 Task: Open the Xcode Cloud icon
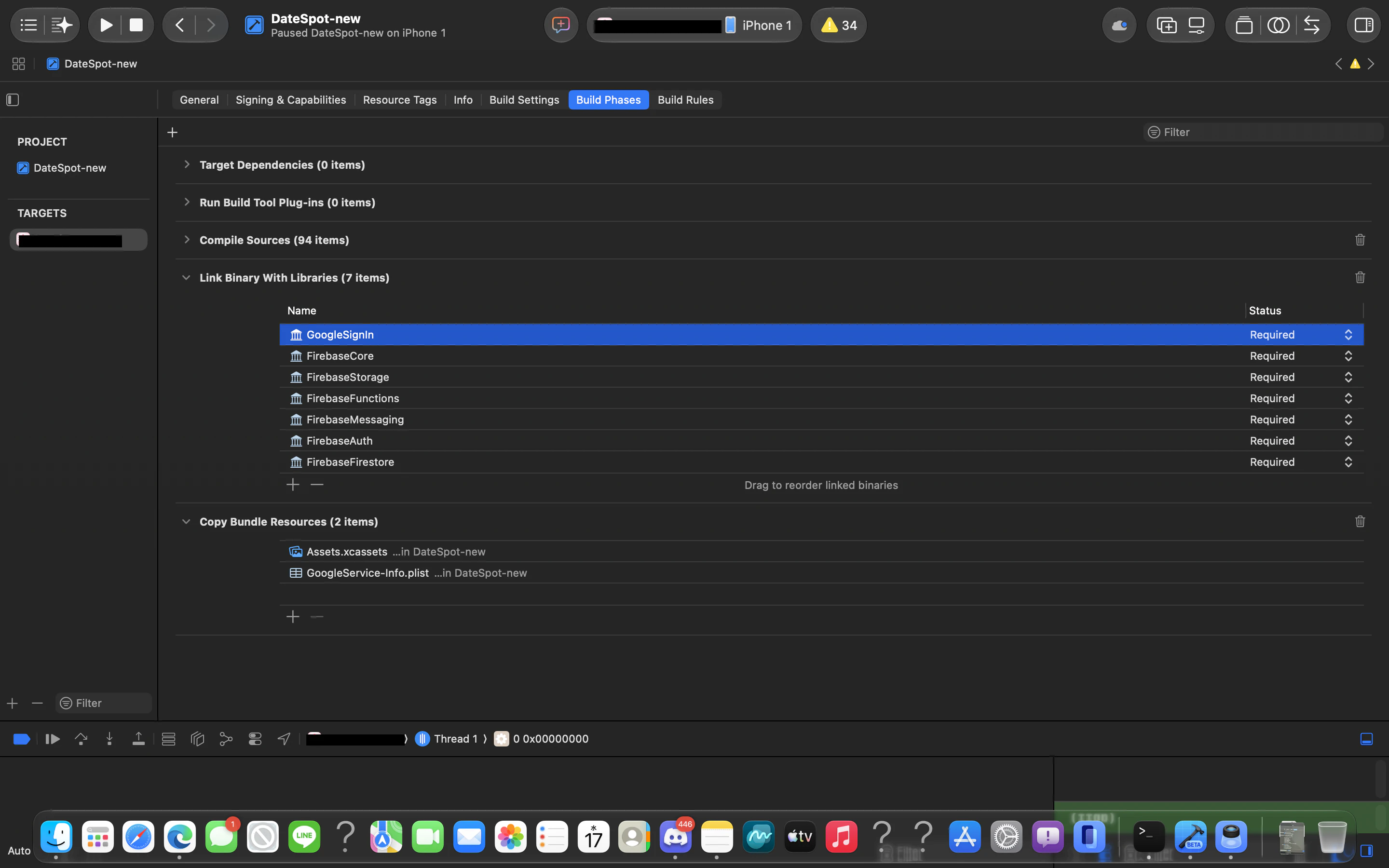click(1119, 25)
